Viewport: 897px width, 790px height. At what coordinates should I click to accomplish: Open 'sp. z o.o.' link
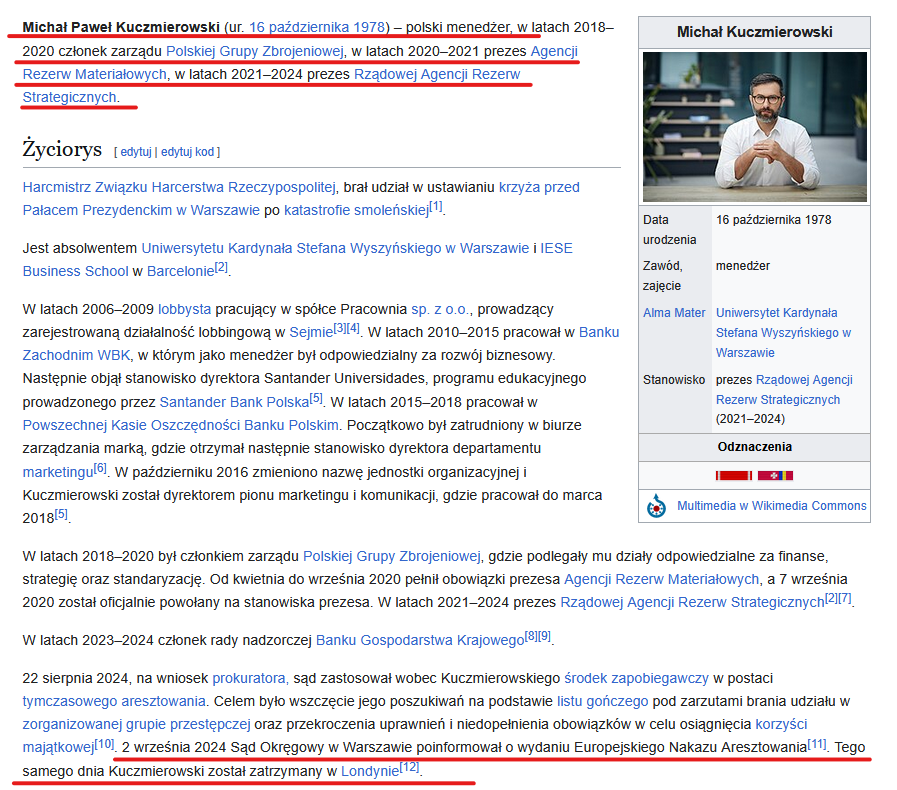pyautogui.click(x=440, y=309)
